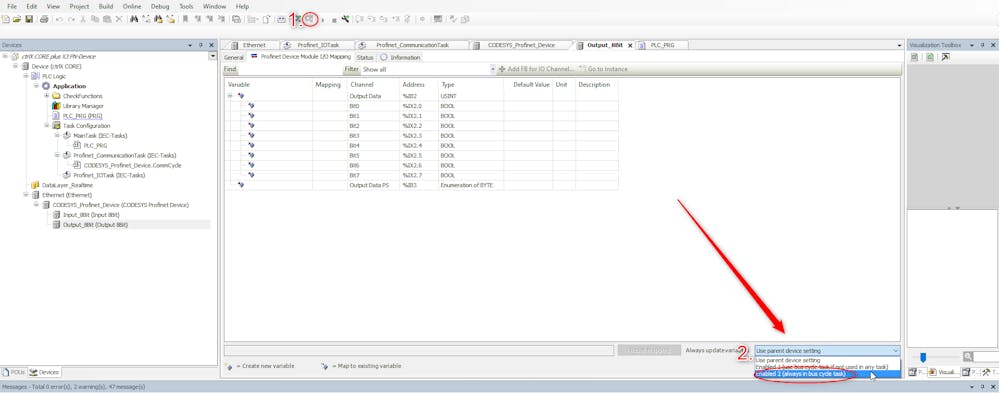
Task: Switch to the POUs panel tab
Action: (14, 372)
